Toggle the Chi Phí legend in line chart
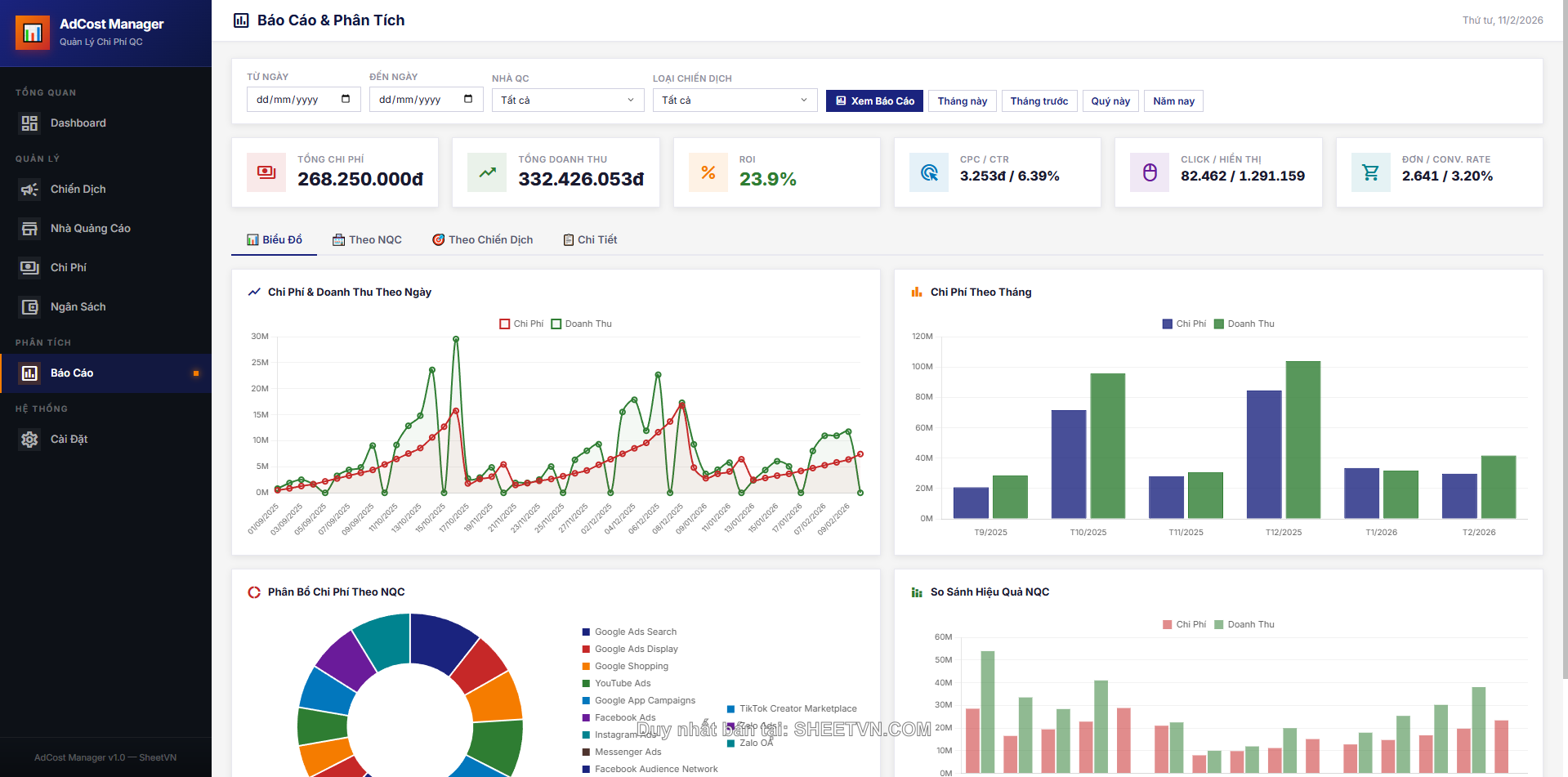Screen dimensions: 1568x777 pyautogui.click(x=520, y=324)
